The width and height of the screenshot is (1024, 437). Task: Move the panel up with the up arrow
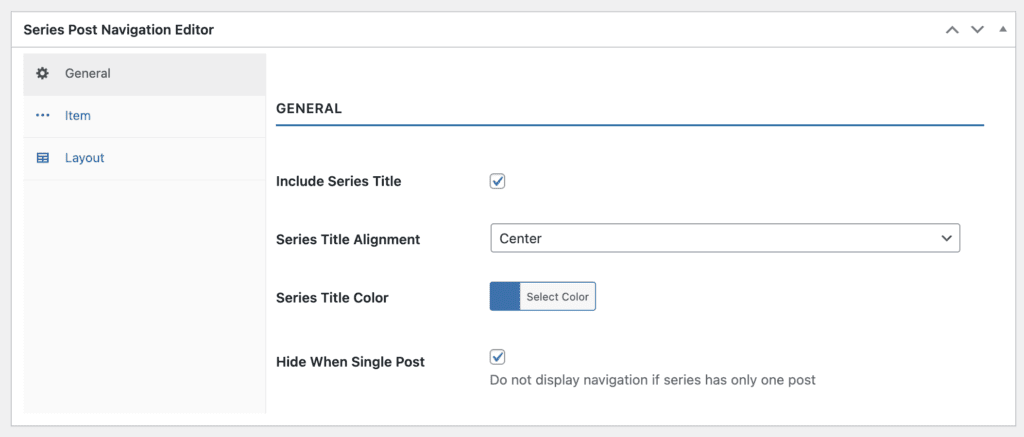(x=952, y=30)
